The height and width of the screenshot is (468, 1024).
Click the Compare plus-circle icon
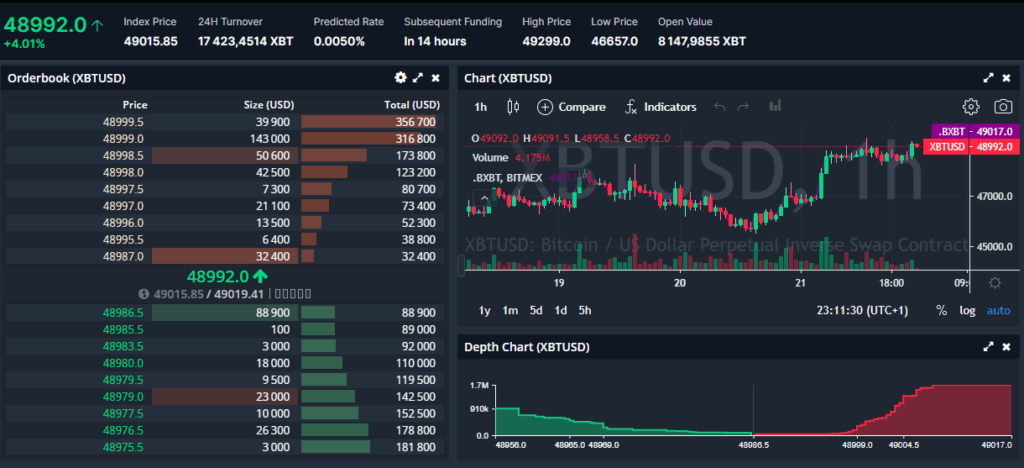pyautogui.click(x=545, y=107)
